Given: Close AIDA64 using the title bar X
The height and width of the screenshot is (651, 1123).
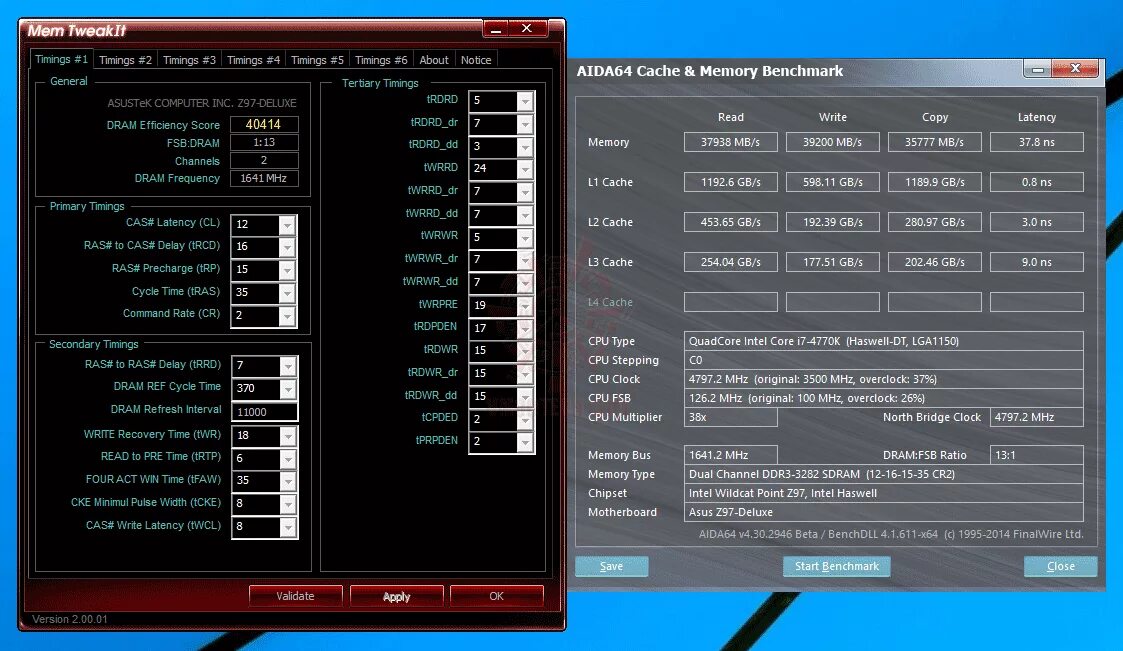Looking at the screenshot, I should [1075, 69].
